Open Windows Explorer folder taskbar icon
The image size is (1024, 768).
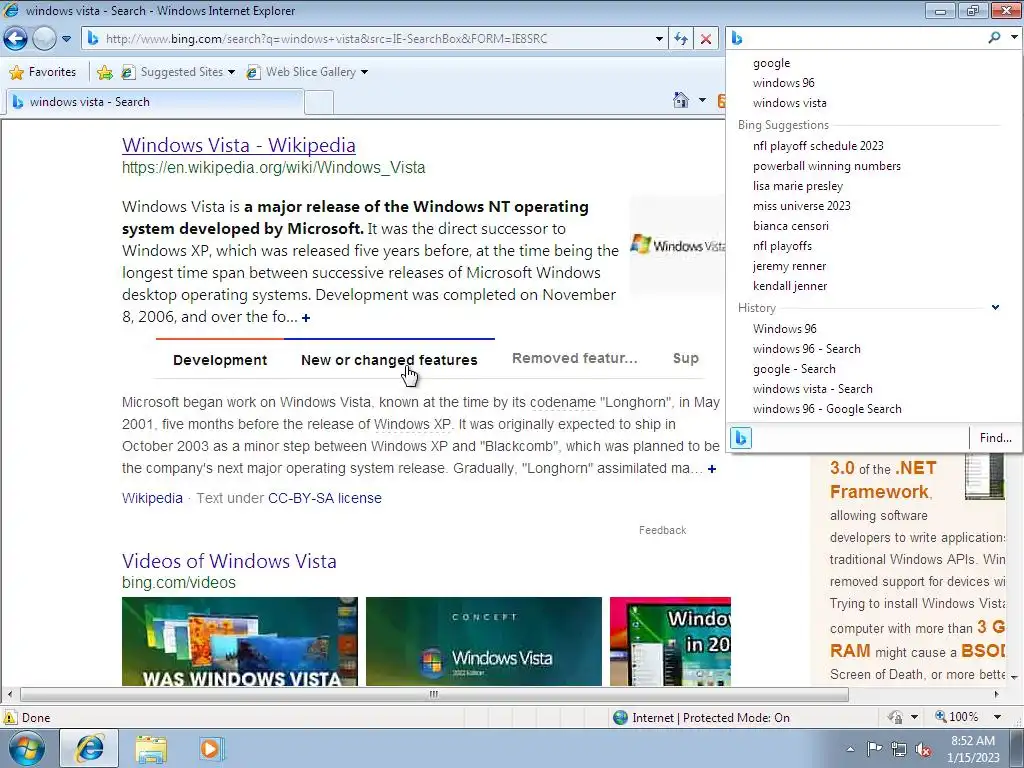coord(151,748)
